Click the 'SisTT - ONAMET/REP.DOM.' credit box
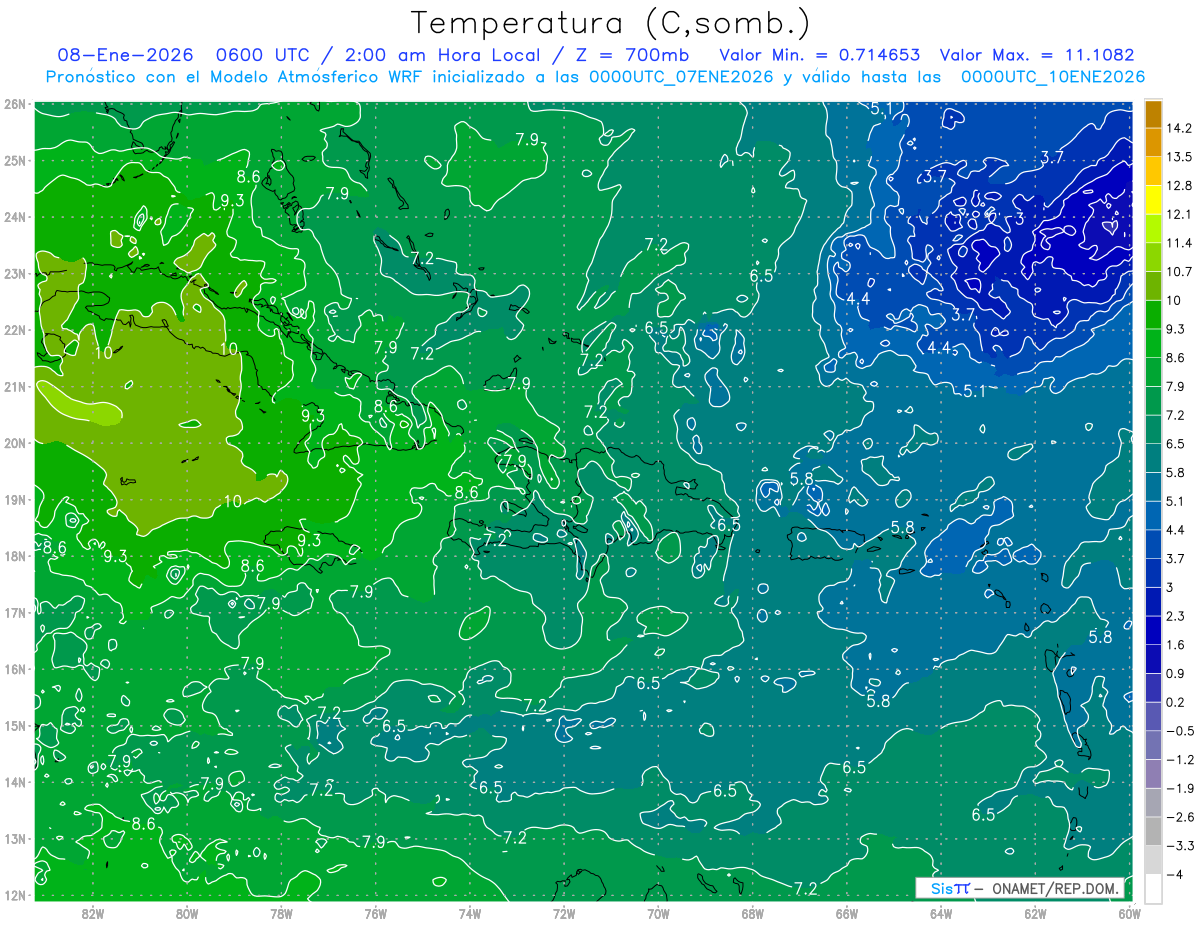The image size is (1200, 927). click(1021, 888)
